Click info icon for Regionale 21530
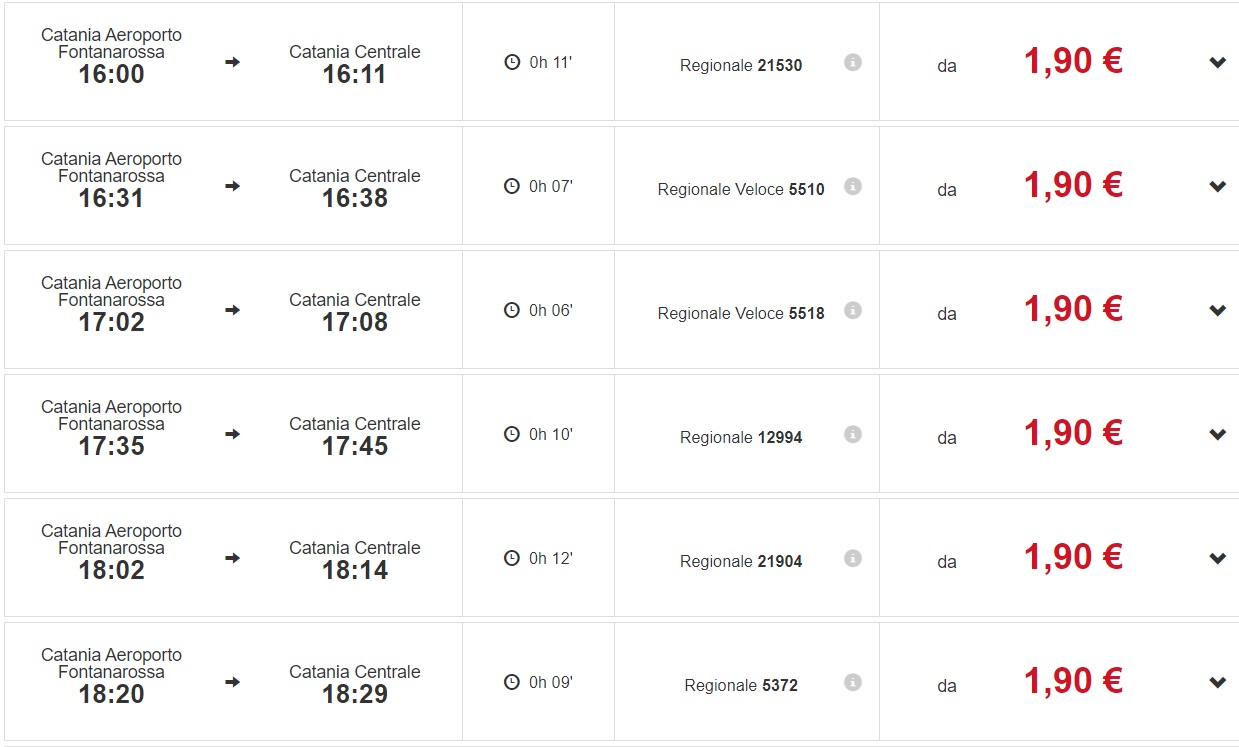 (x=852, y=62)
